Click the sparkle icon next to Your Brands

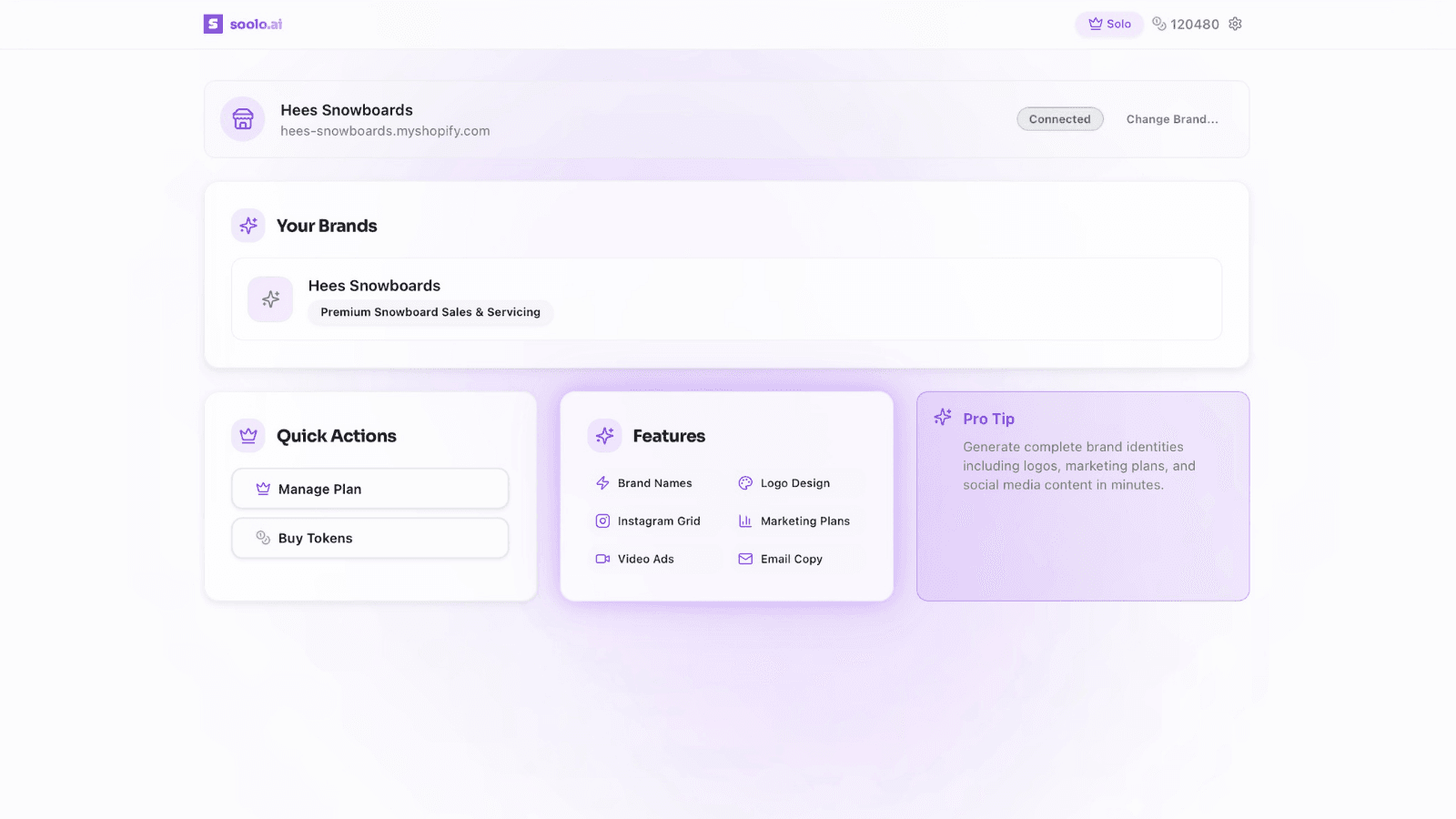coord(248,226)
